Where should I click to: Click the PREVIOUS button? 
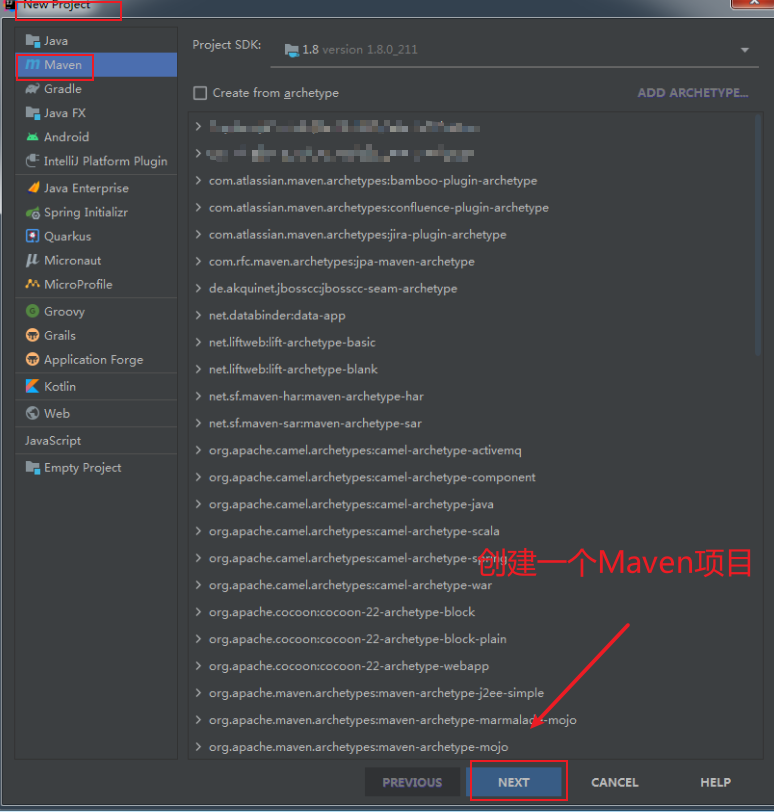(x=412, y=782)
